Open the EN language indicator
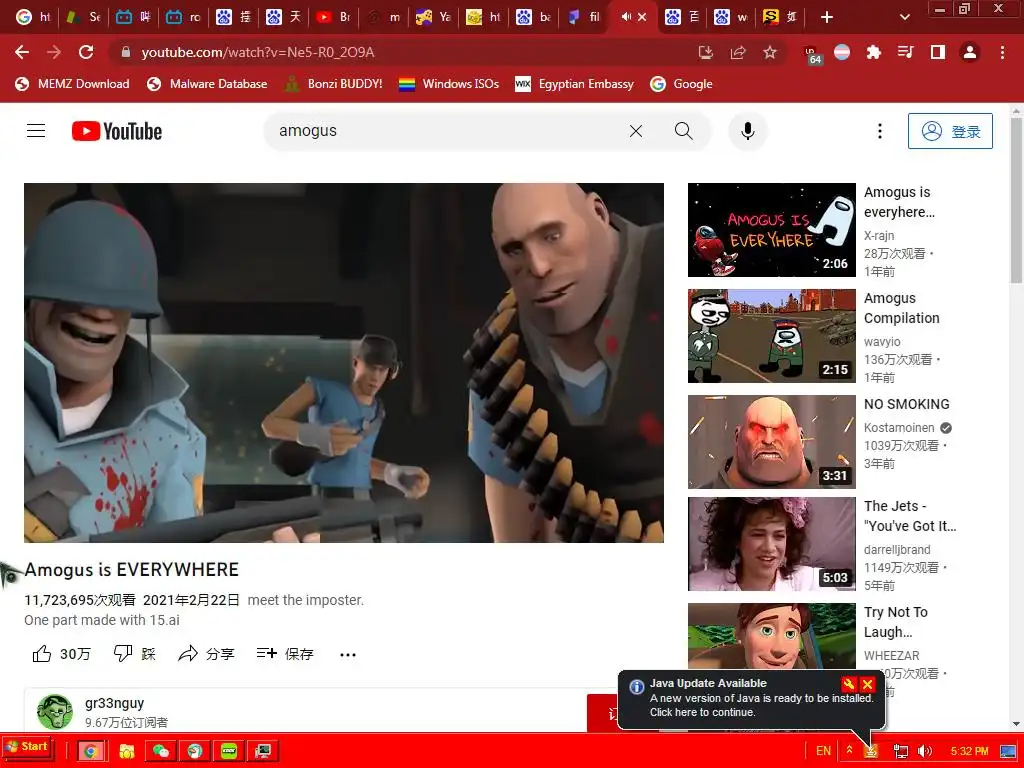1024x768 pixels. click(824, 751)
